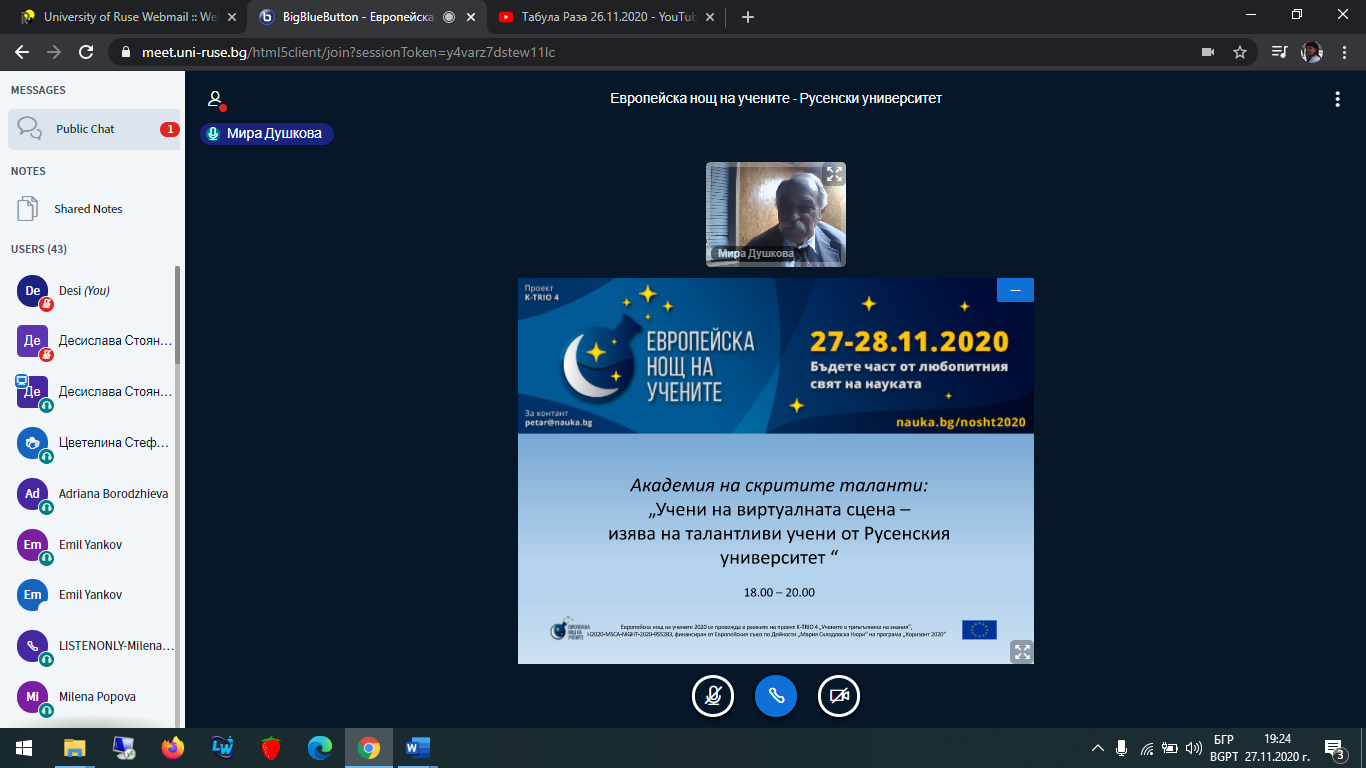Open the three-dot options menu
The image size is (1366, 768).
(1337, 99)
